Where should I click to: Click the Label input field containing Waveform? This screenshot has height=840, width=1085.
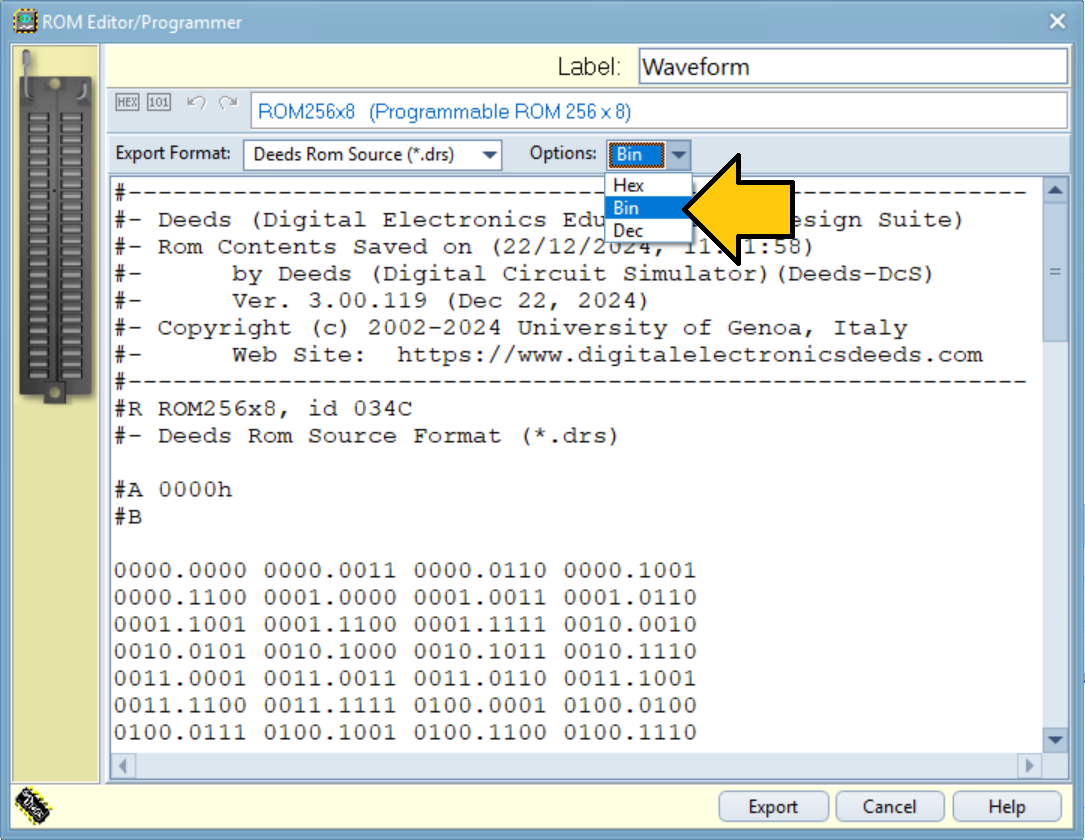pyautogui.click(x=852, y=66)
